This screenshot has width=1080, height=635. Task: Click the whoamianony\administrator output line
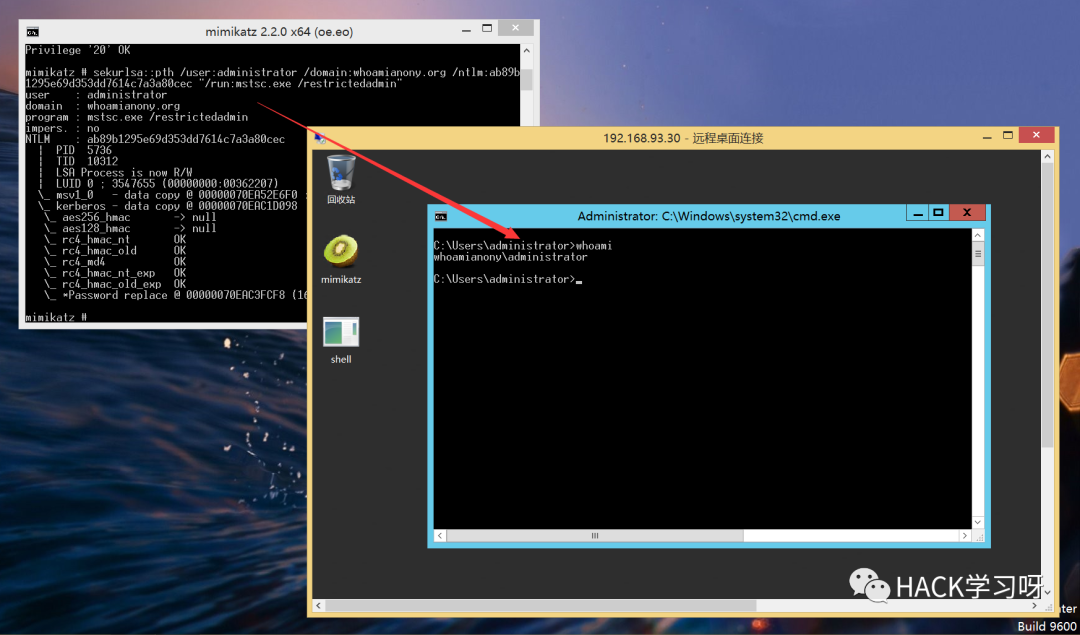point(510,257)
